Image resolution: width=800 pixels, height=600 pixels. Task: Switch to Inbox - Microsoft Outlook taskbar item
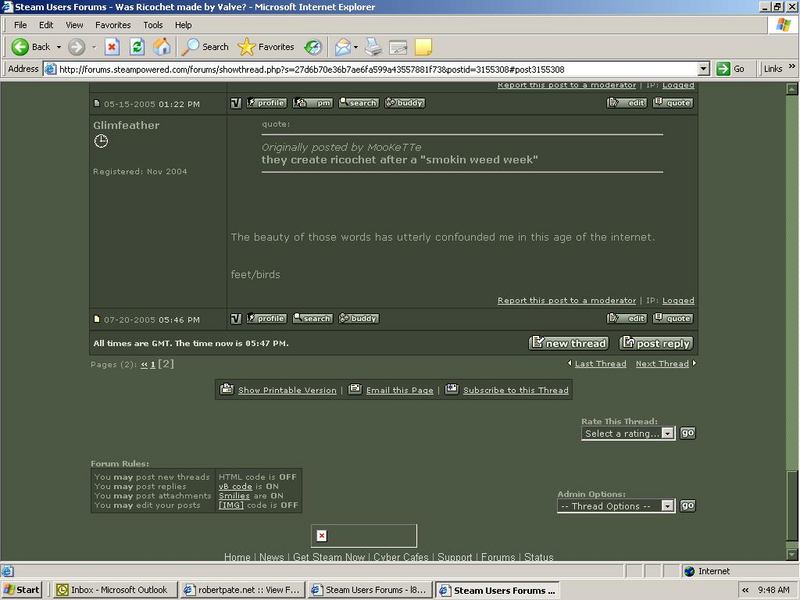tap(111, 590)
